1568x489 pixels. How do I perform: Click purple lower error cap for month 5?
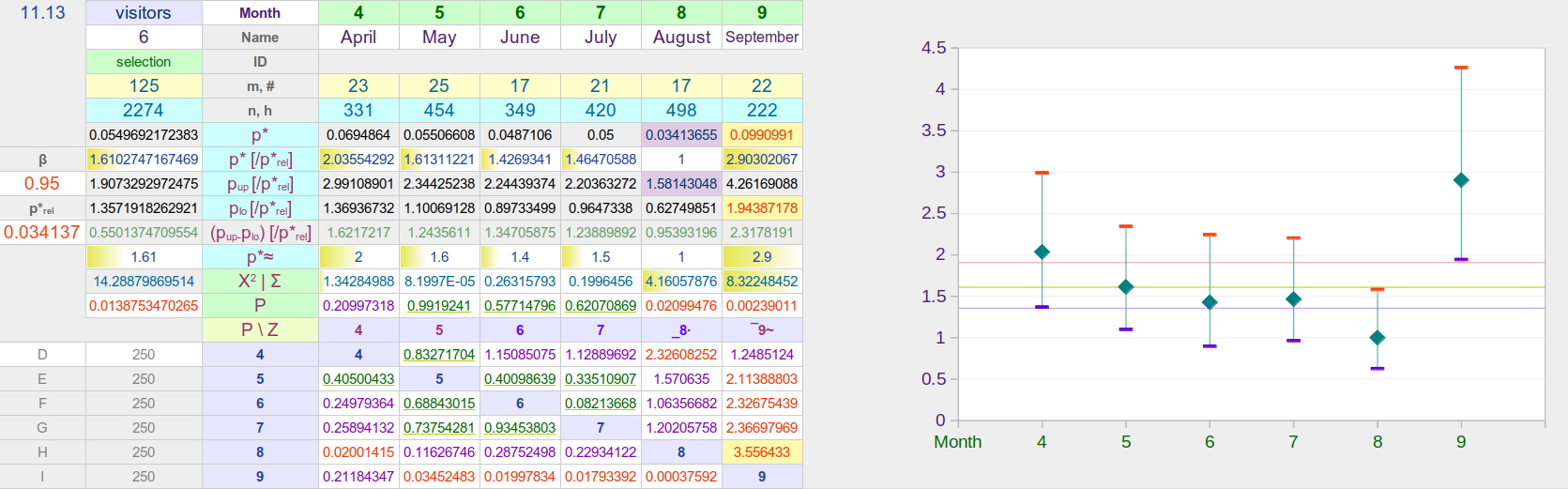pos(1126,329)
